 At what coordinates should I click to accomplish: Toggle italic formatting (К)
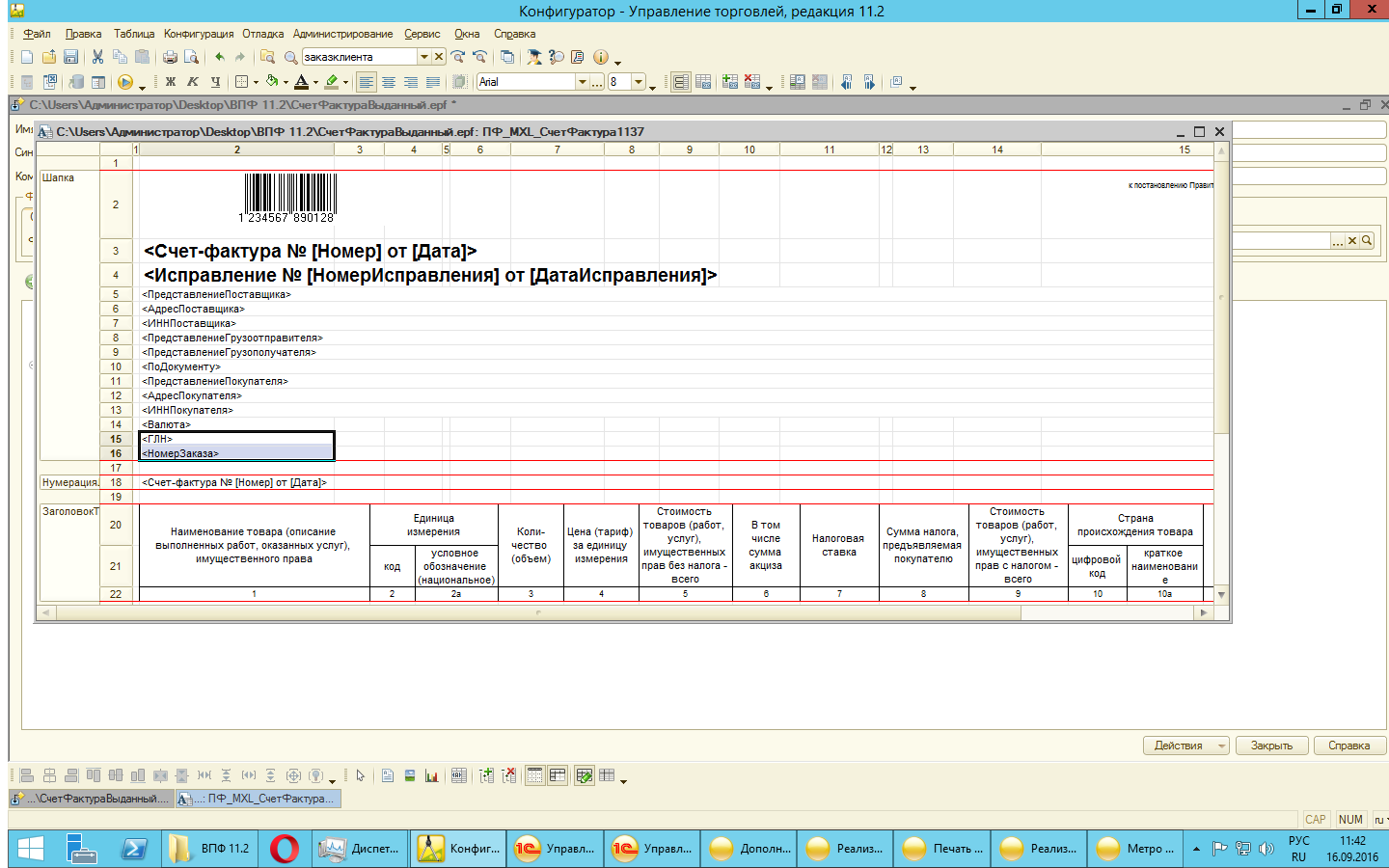pos(193,82)
